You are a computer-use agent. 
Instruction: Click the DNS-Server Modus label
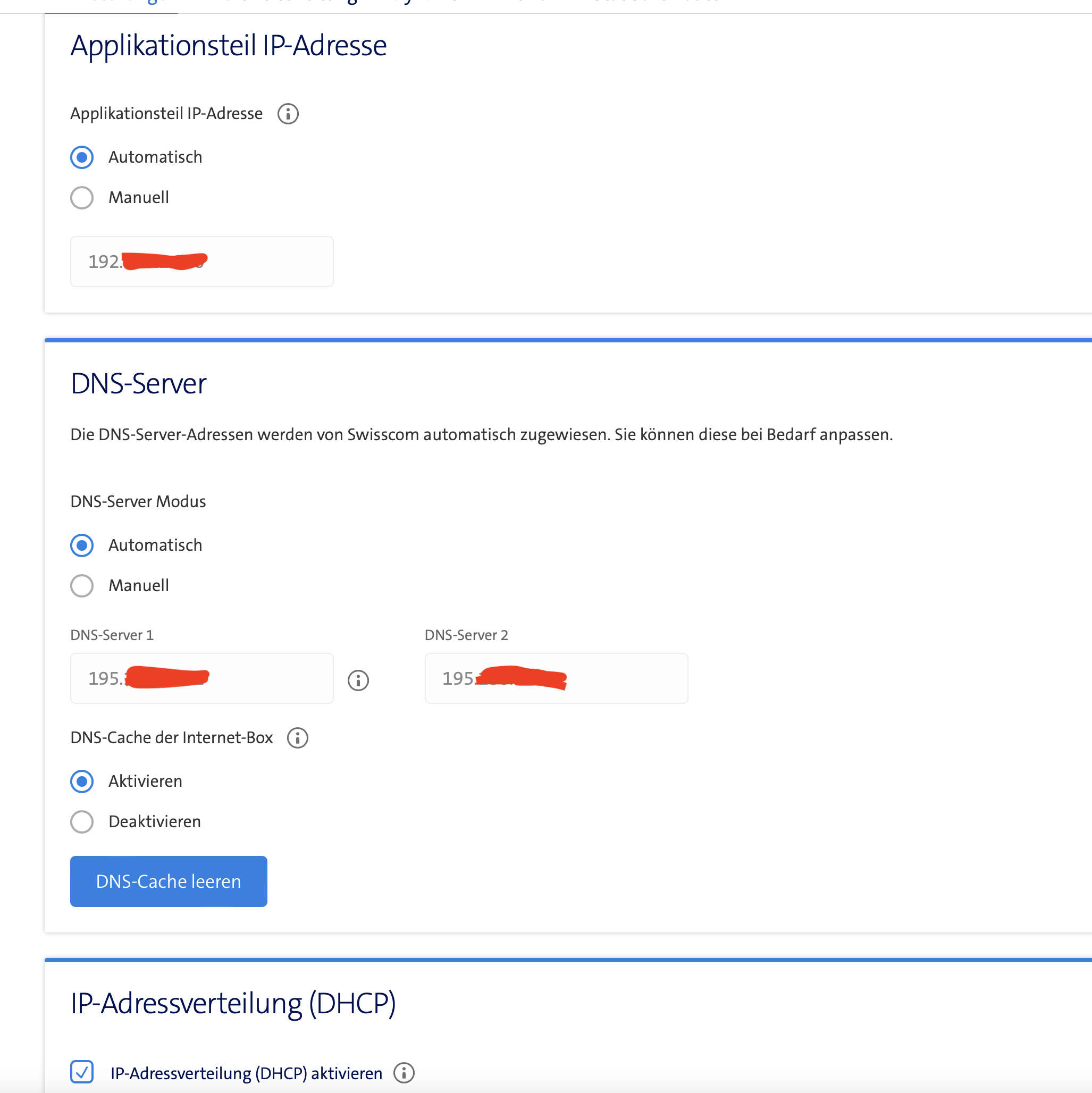(x=138, y=501)
